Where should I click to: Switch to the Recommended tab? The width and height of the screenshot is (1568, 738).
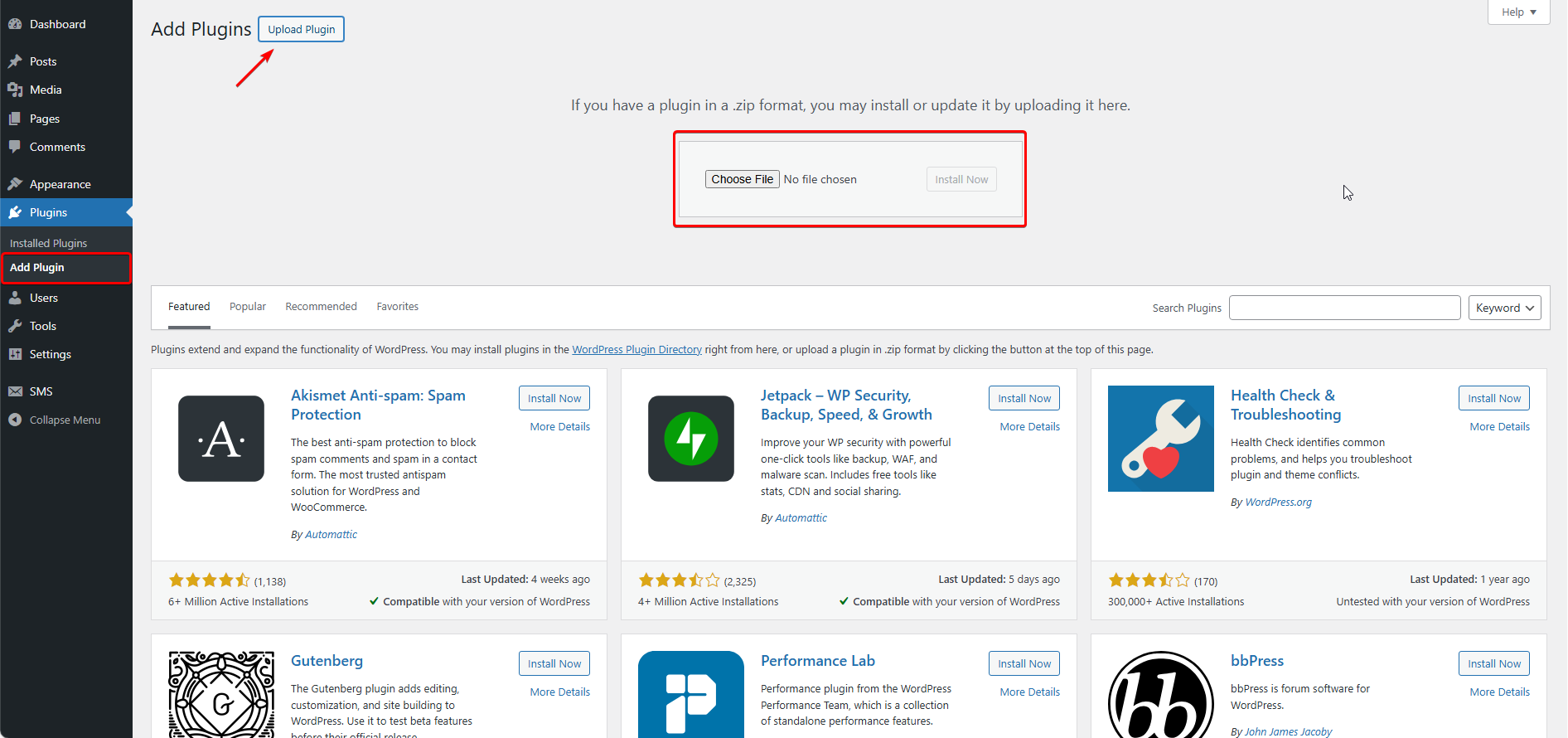point(322,307)
